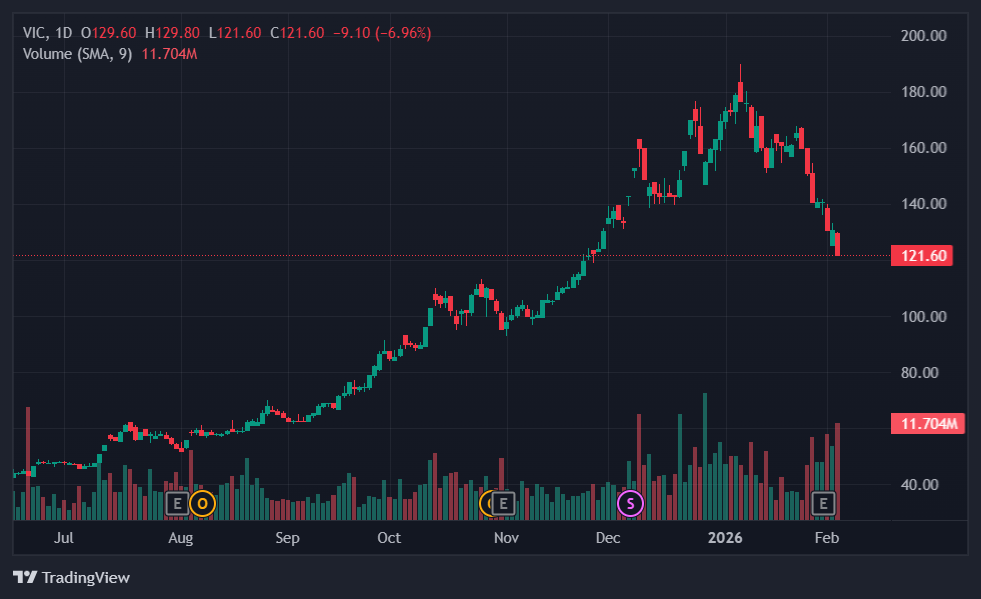Select the Volume (SMA, 9) indicator label
This screenshot has width=981, height=599.
click(78, 53)
